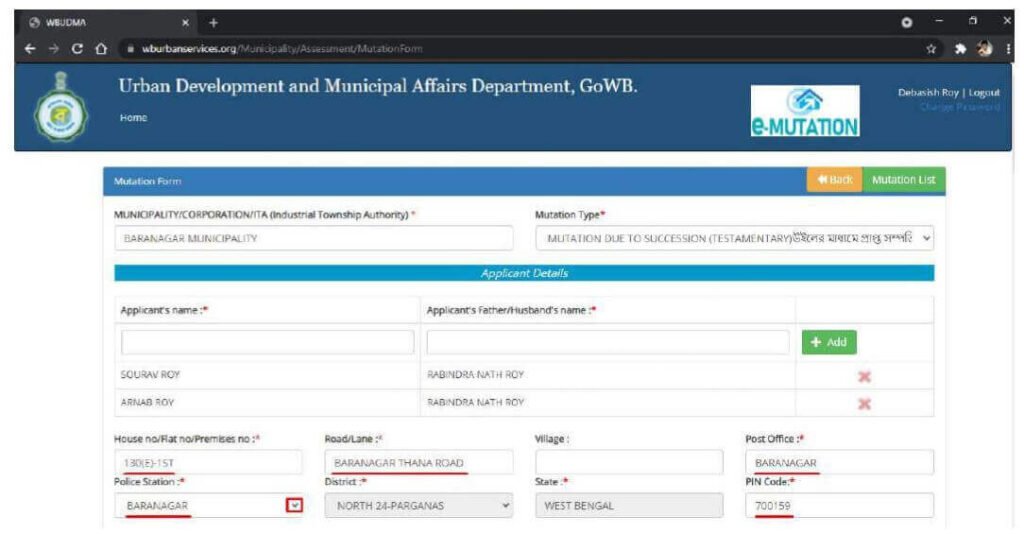
Task: Click the orange Back button
Action: (835, 180)
